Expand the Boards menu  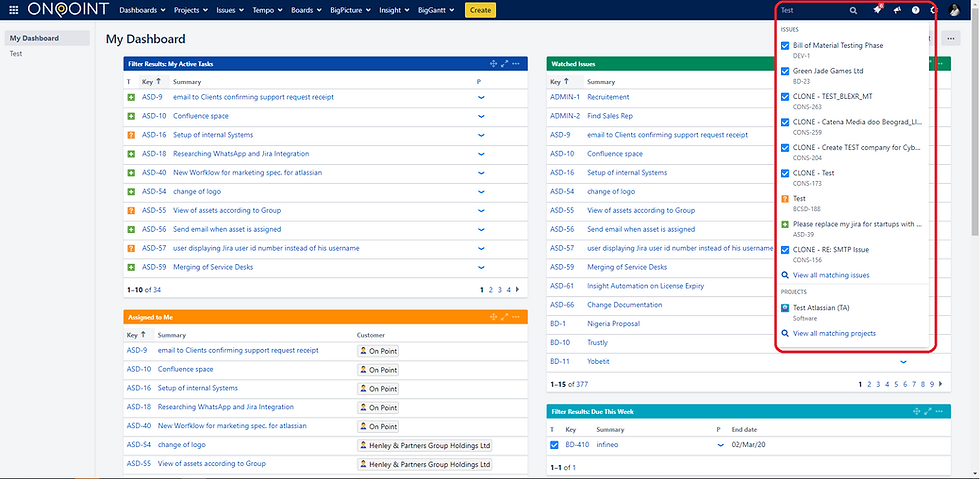306,10
